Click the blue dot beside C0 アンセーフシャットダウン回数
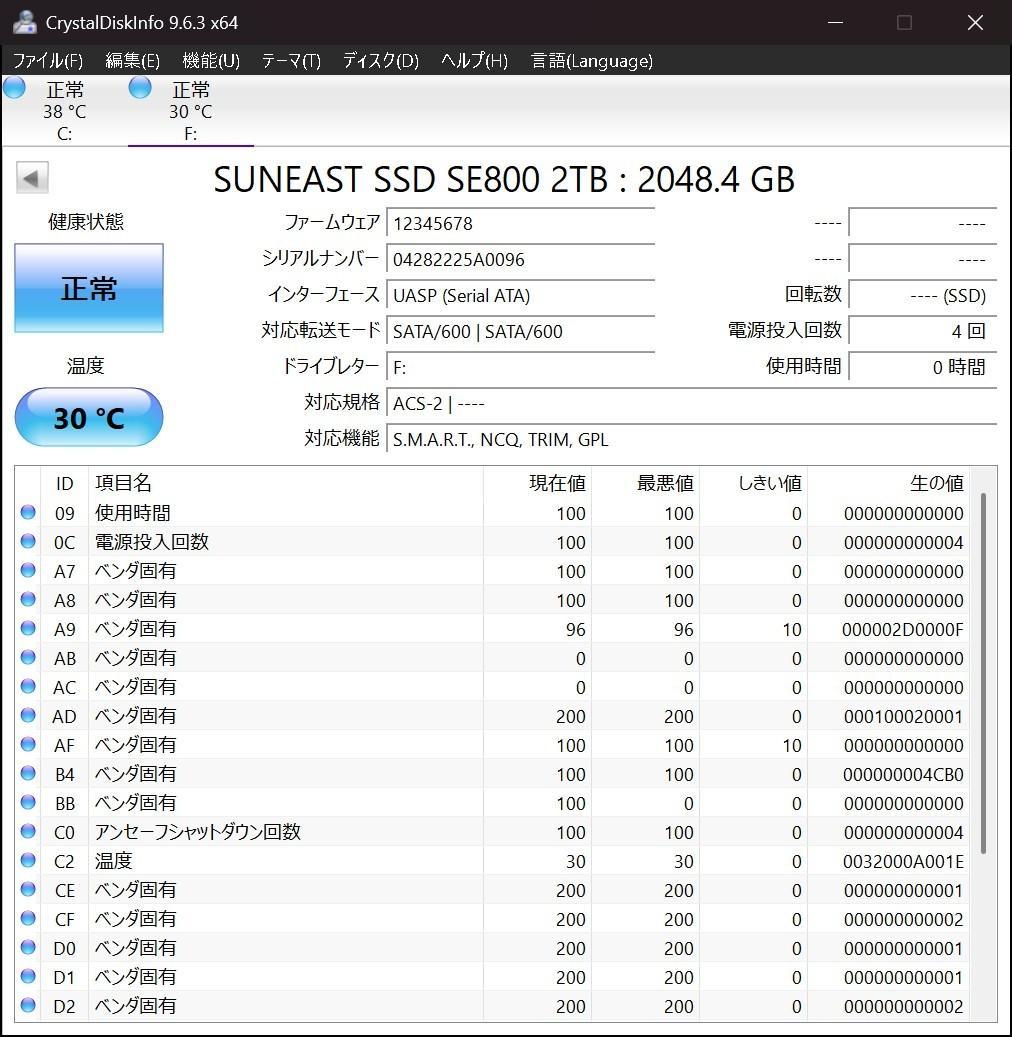1012x1037 pixels. (28, 831)
